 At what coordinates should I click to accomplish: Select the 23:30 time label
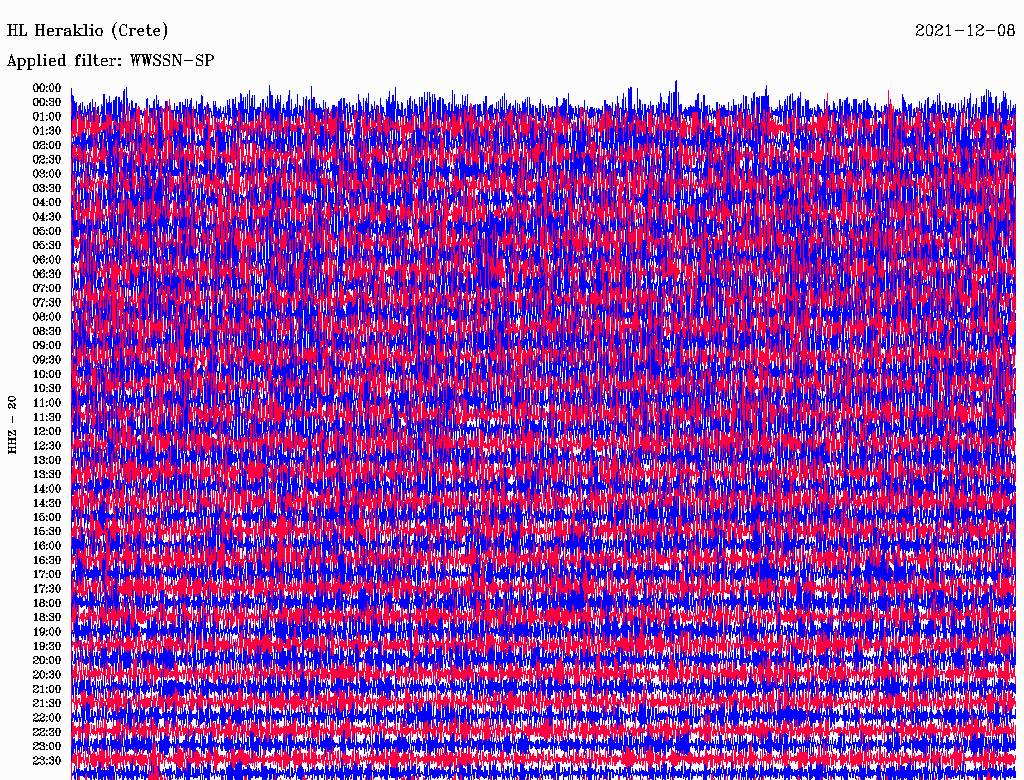tap(46, 760)
